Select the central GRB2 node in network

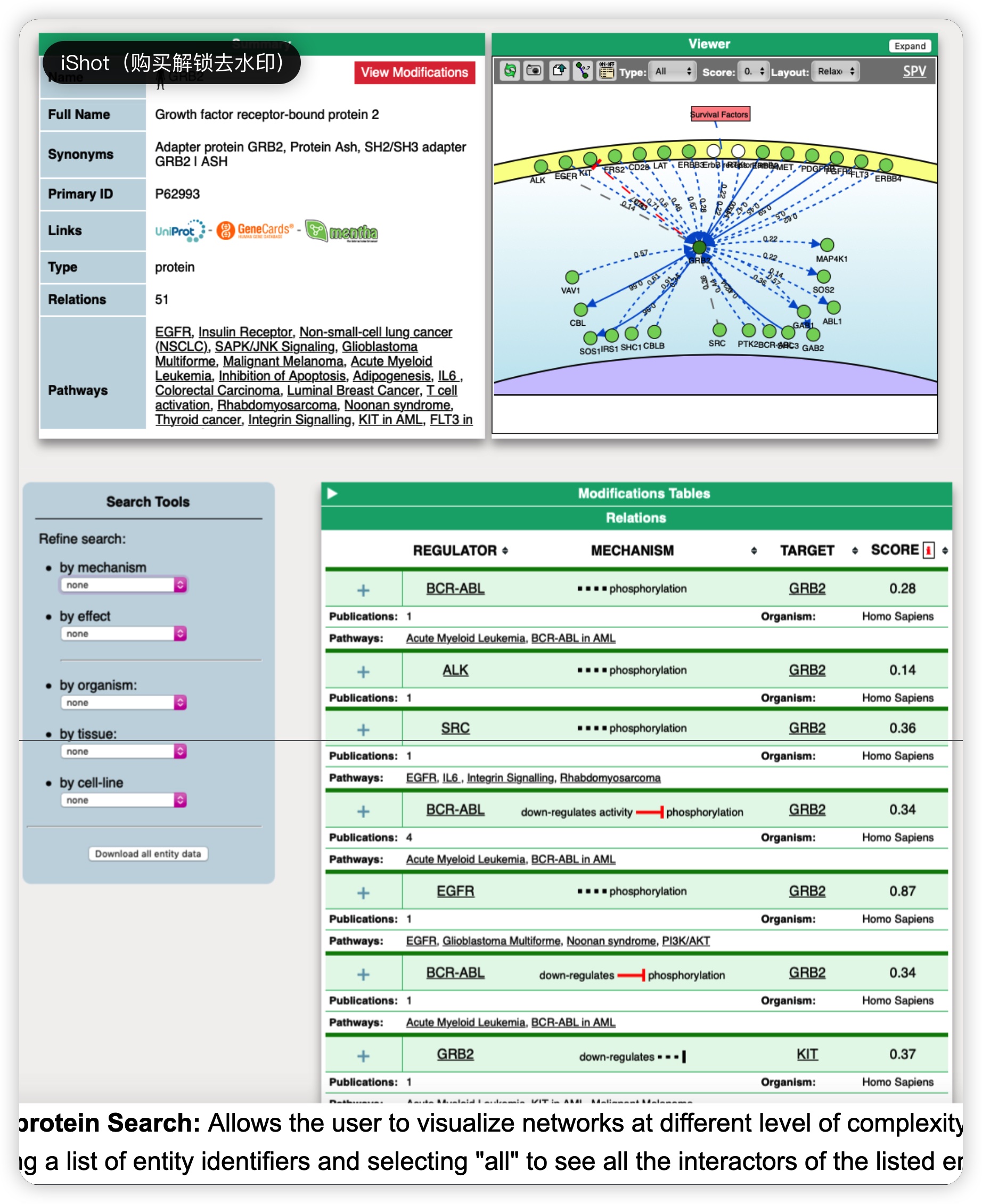point(699,247)
